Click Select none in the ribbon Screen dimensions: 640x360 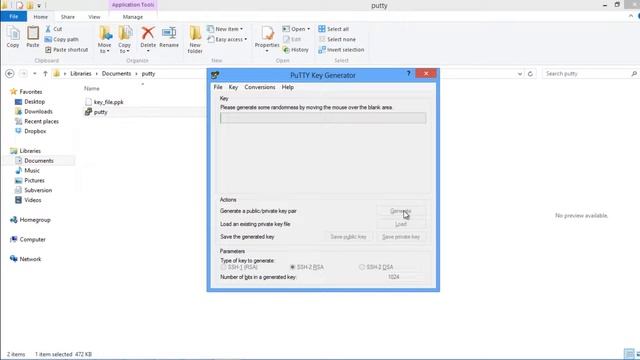click(x=337, y=39)
